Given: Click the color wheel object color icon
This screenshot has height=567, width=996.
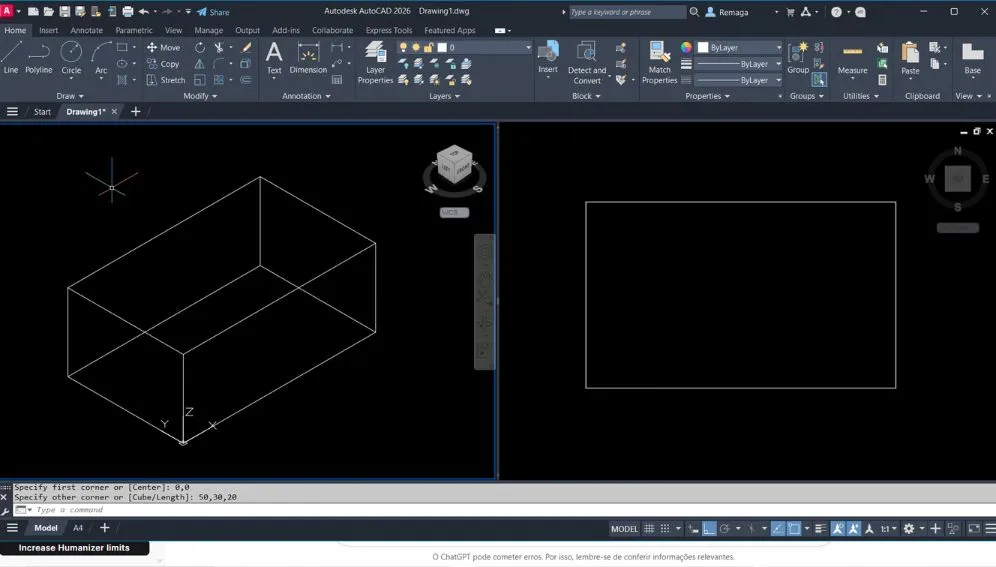Looking at the screenshot, I should click(686, 48).
